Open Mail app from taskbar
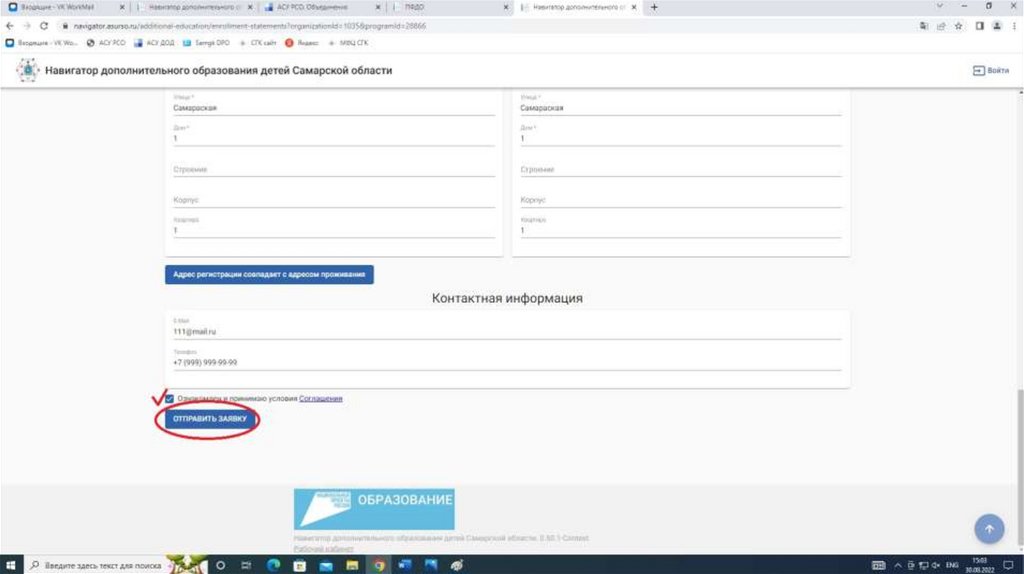The width and height of the screenshot is (1024, 574). (326, 565)
